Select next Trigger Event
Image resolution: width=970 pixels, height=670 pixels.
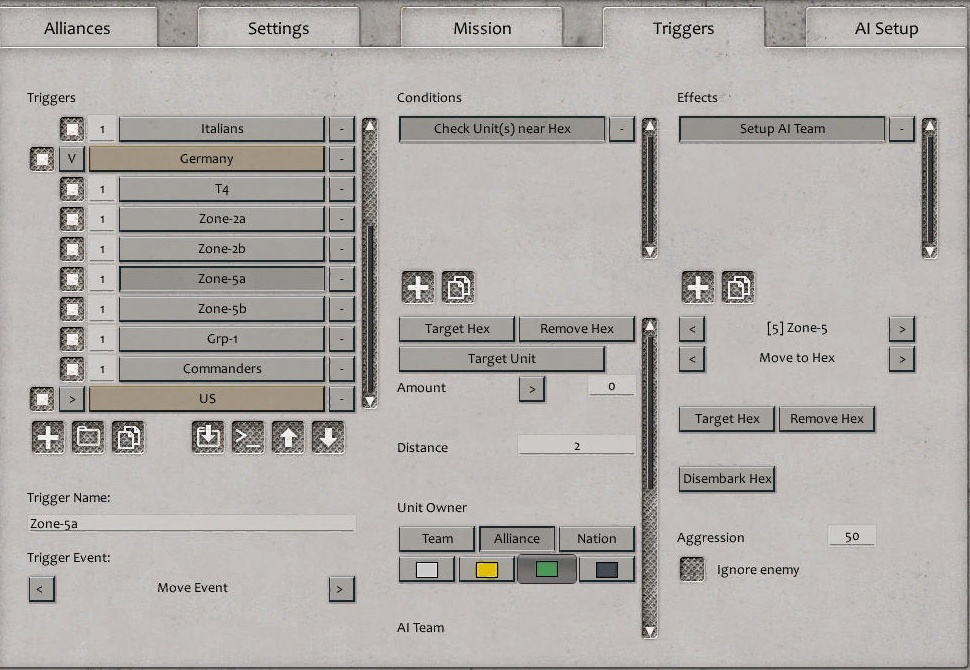tap(341, 589)
